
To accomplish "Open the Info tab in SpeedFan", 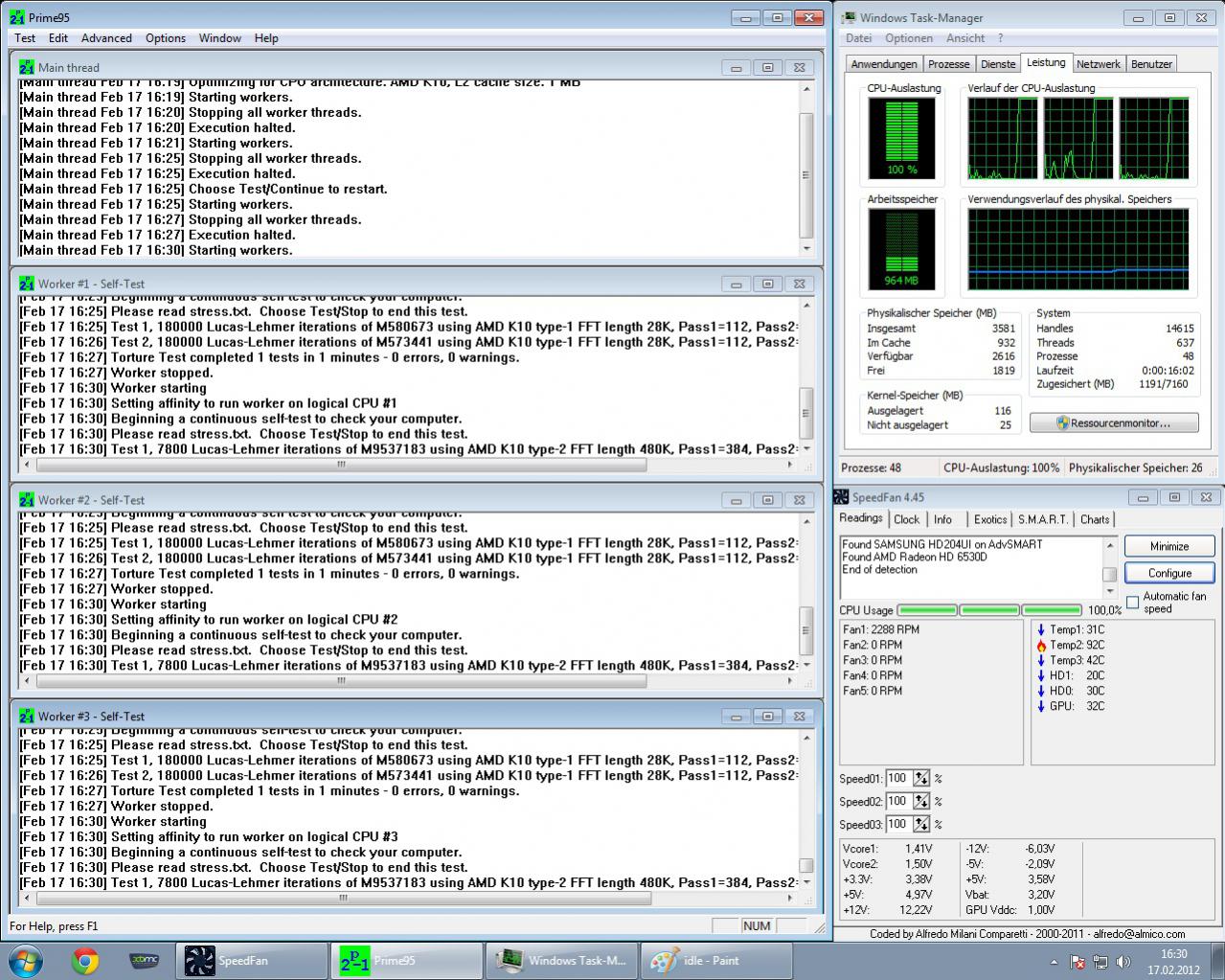I will click(943, 519).
